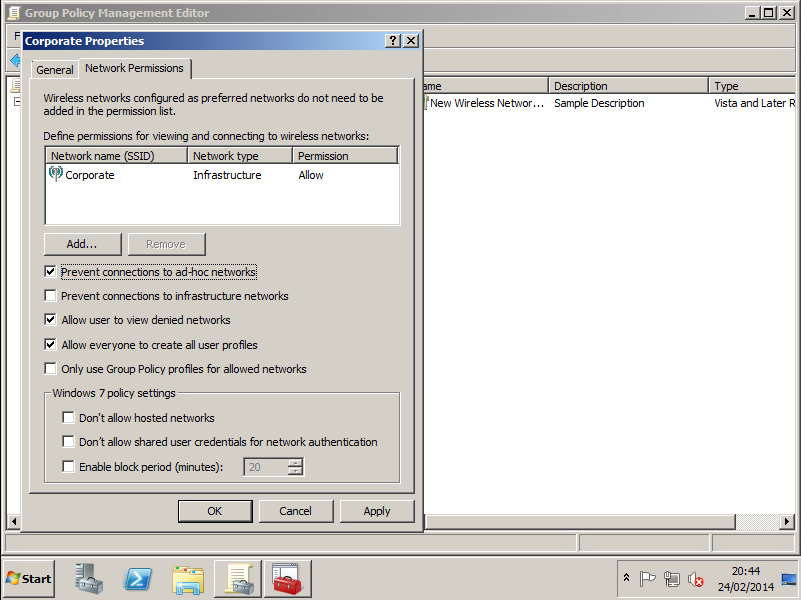Collapse the tree node in editor

[17, 102]
